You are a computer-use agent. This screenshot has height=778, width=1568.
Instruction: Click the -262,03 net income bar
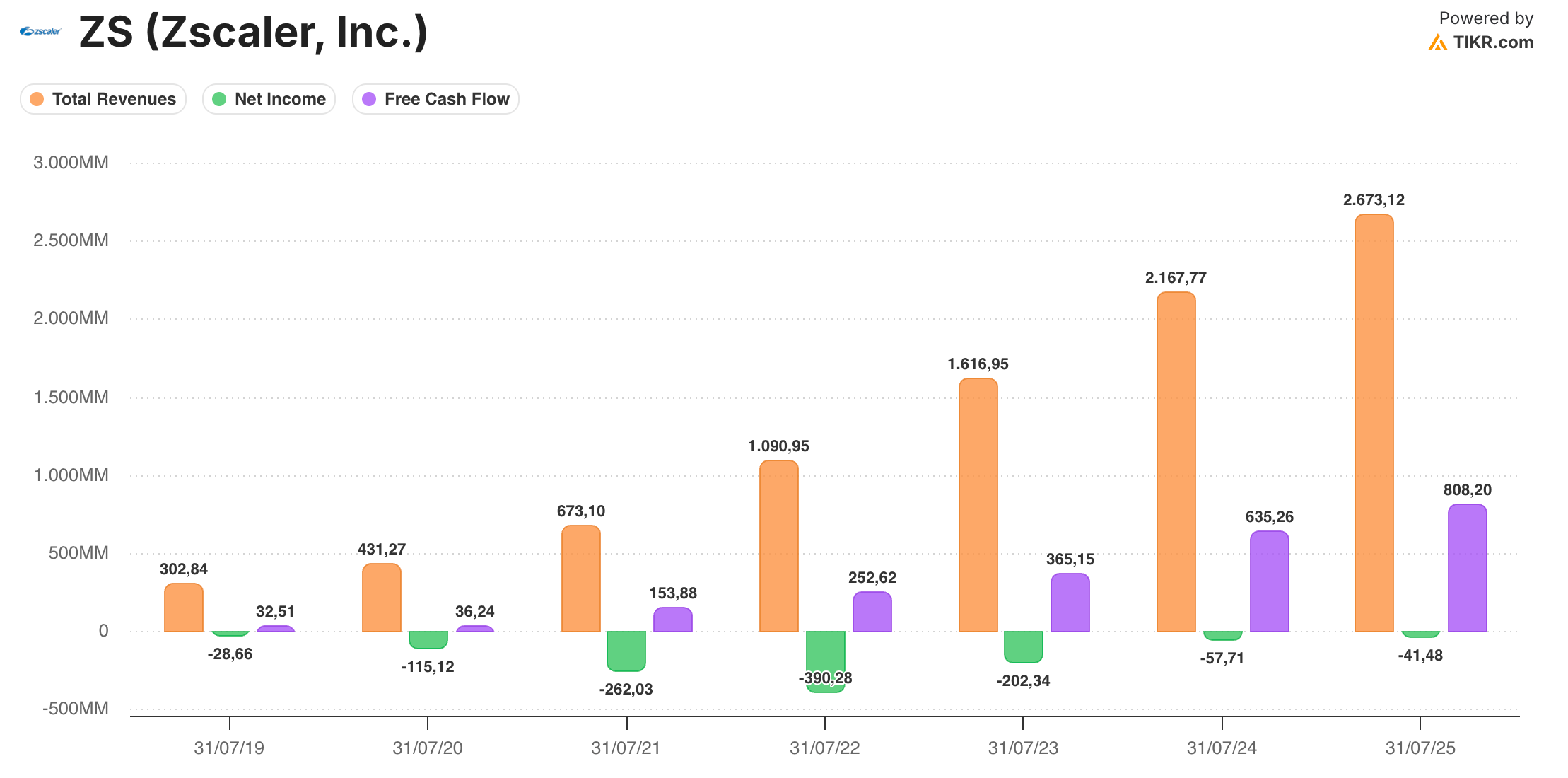point(626,651)
